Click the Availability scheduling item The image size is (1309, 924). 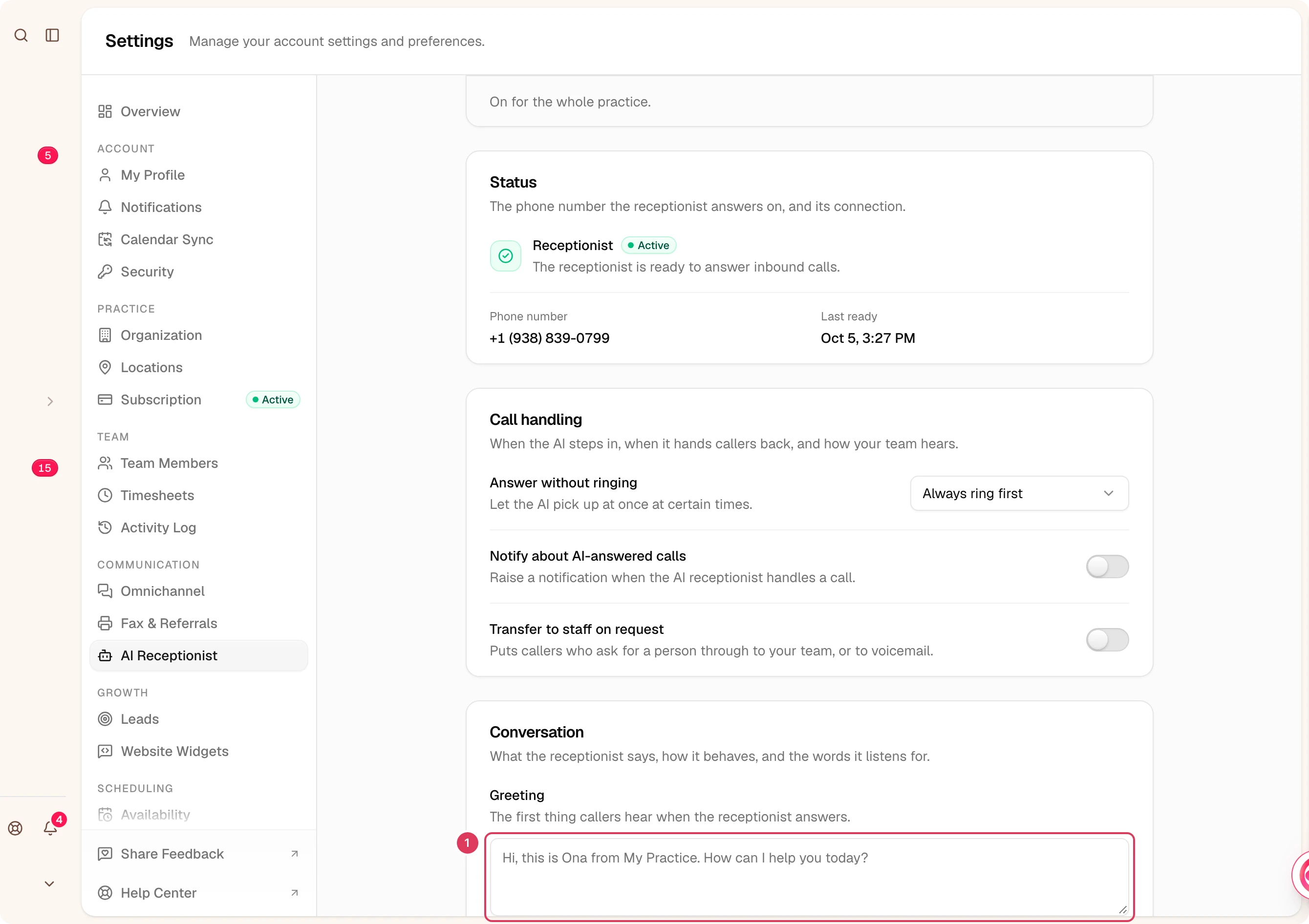point(198,815)
